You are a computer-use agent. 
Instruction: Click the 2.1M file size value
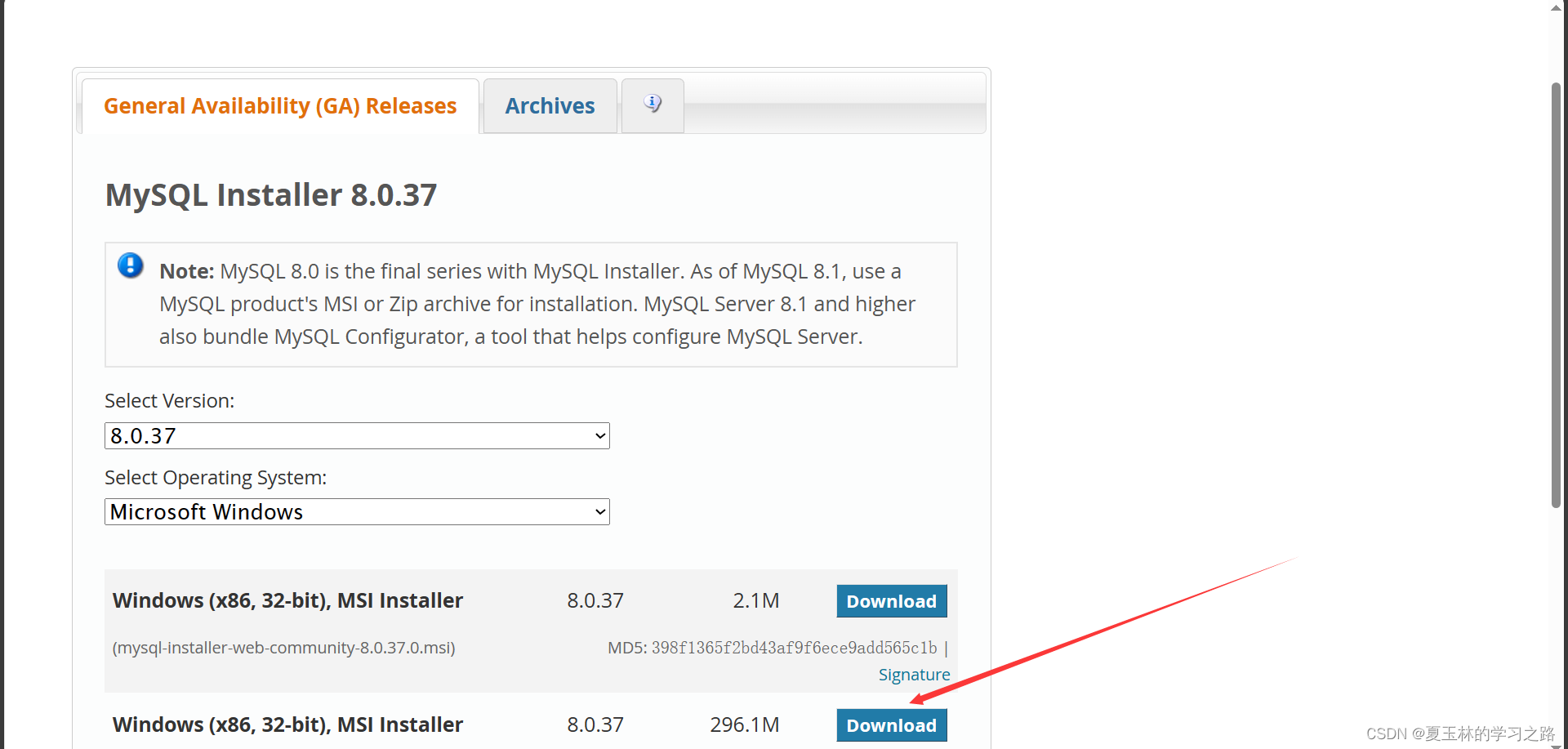pos(755,601)
